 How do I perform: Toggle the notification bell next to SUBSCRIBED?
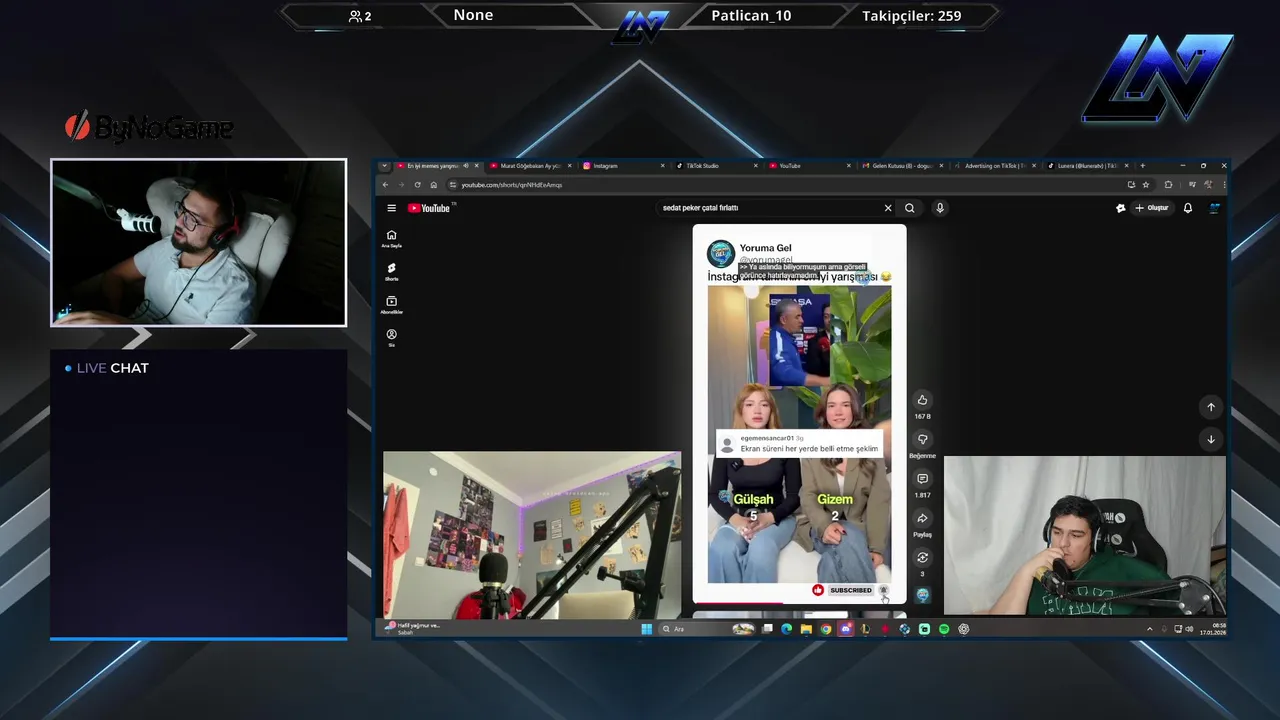(x=883, y=590)
